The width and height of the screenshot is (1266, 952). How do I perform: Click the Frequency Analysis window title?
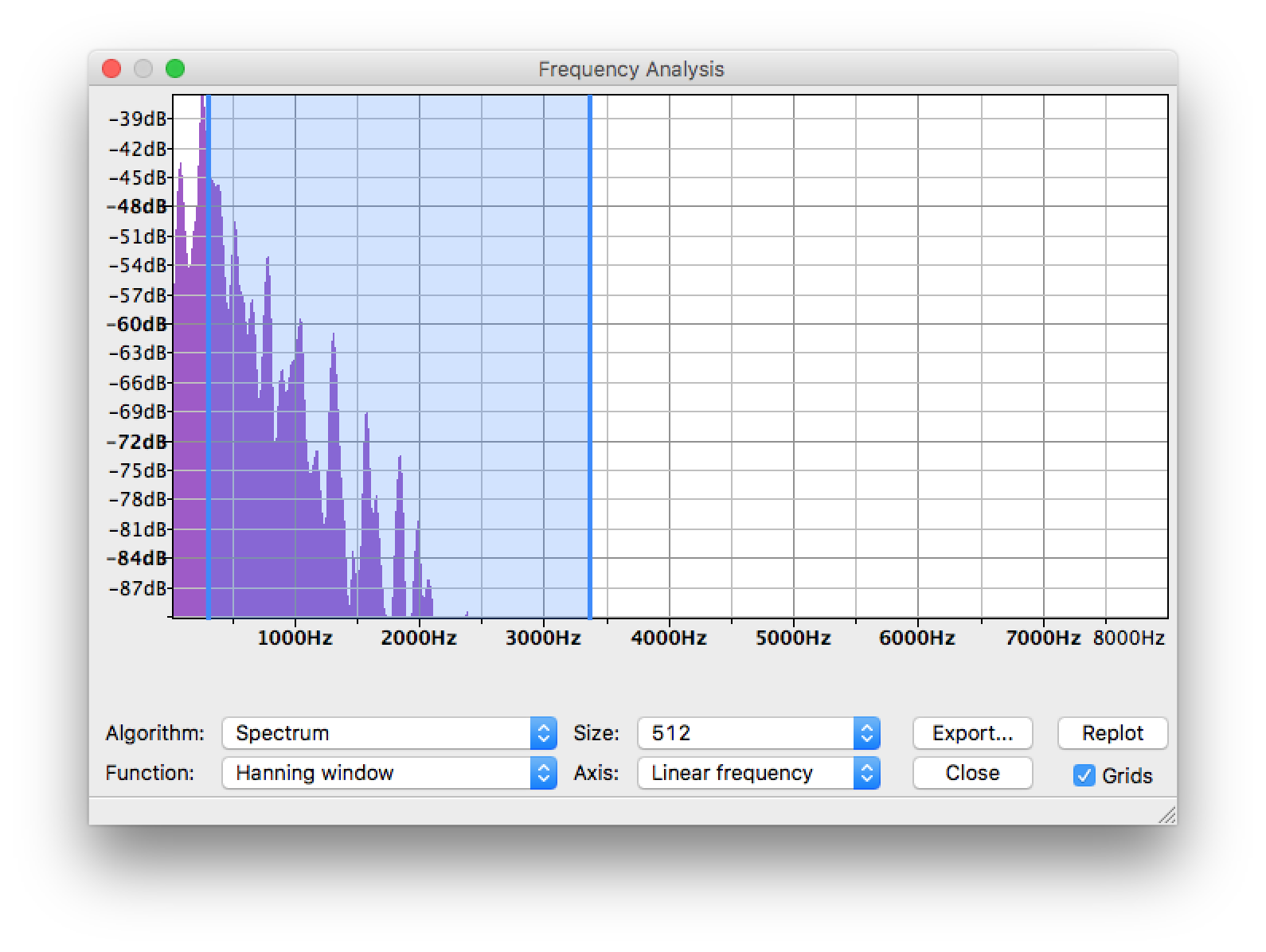(631, 69)
